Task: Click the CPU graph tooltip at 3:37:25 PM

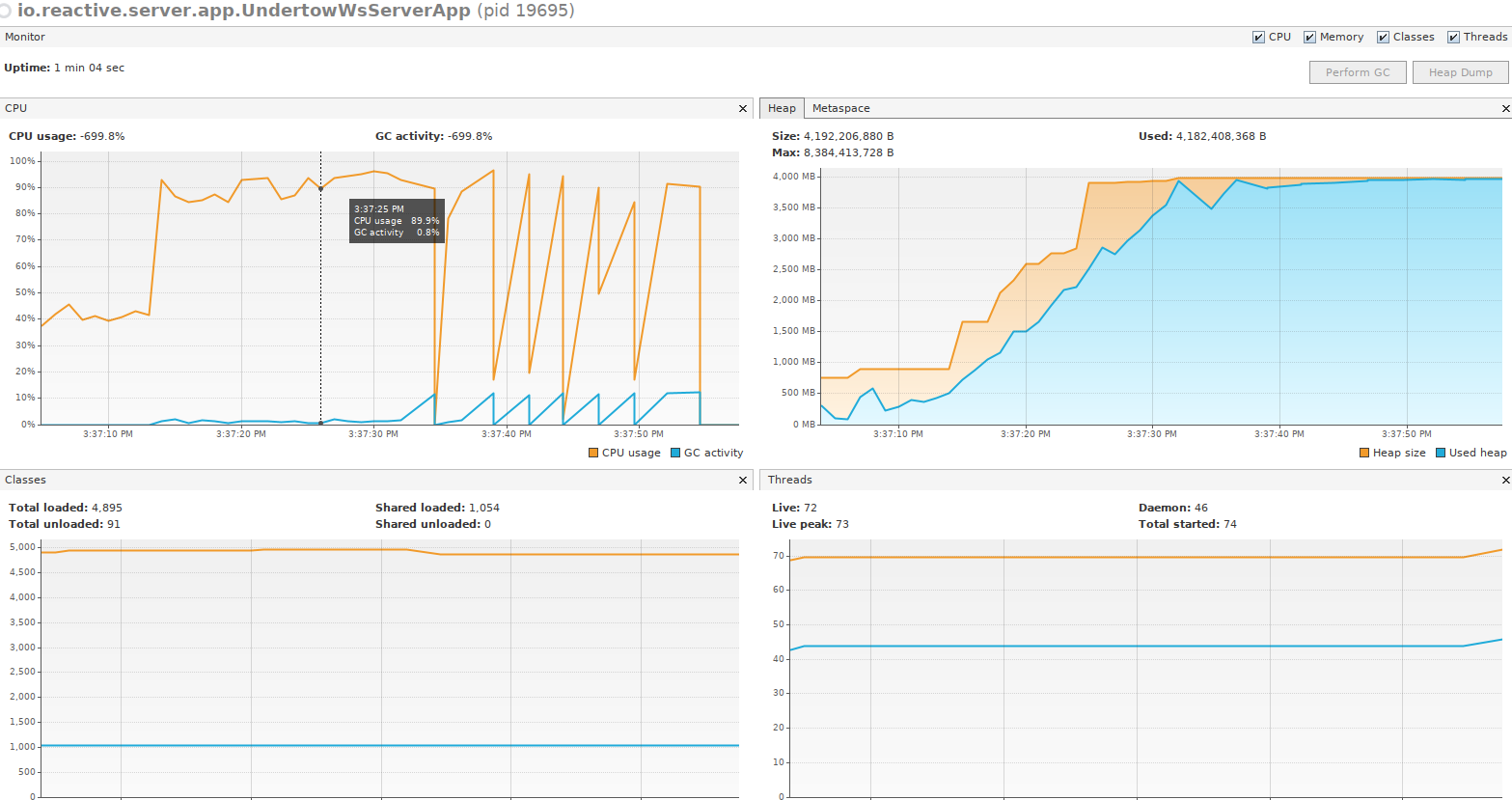Action: [397, 221]
